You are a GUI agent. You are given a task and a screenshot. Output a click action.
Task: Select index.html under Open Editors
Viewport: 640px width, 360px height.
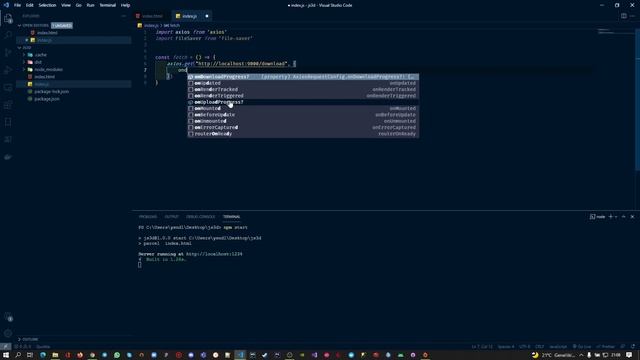coord(47,33)
